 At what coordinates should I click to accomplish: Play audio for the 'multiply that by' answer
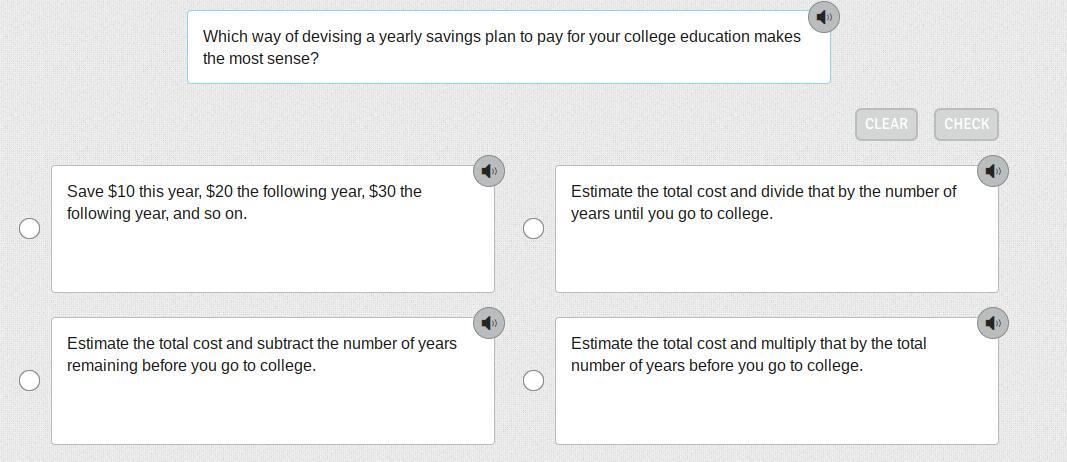click(992, 323)
